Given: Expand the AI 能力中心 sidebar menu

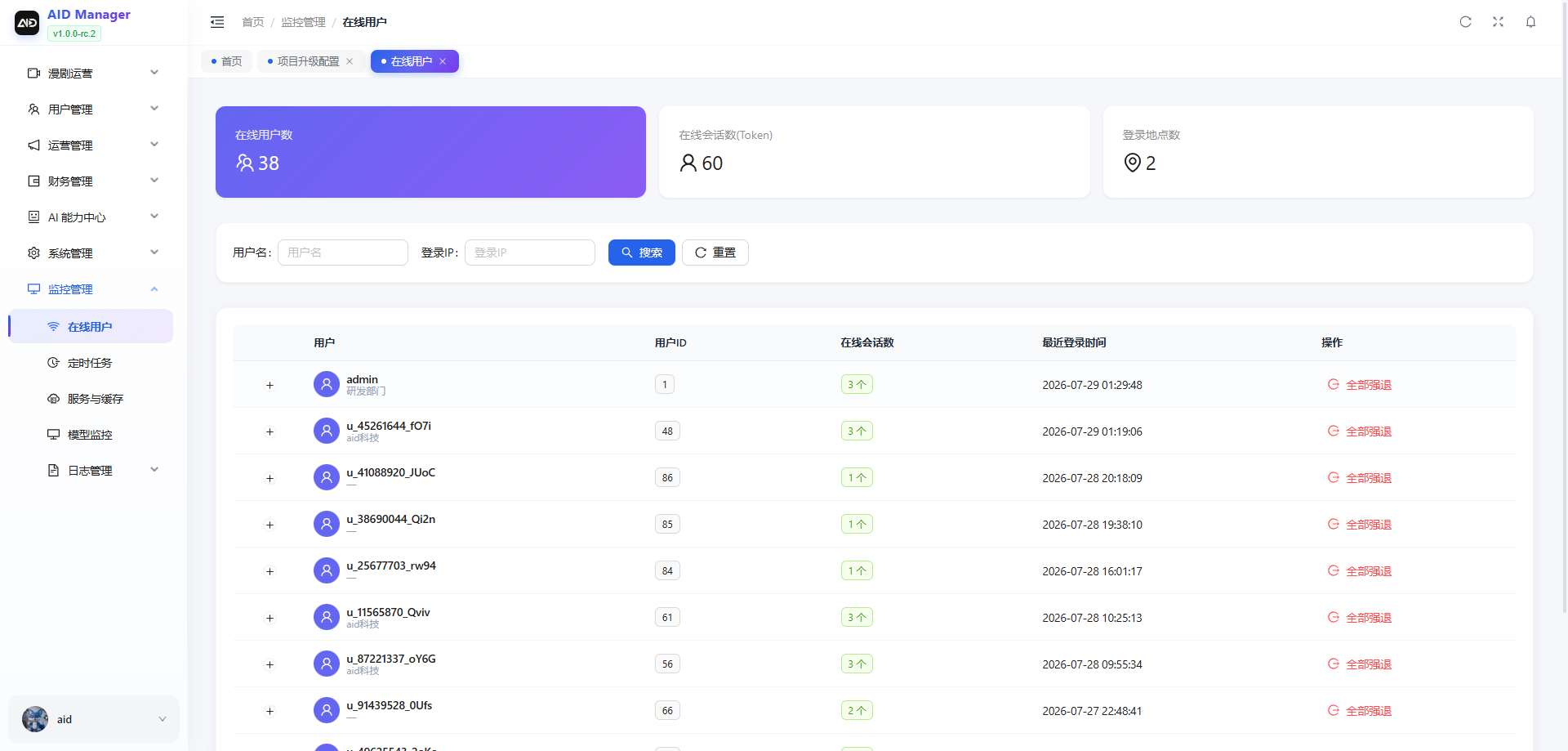Looking at the screenshot, I should 91,217.
